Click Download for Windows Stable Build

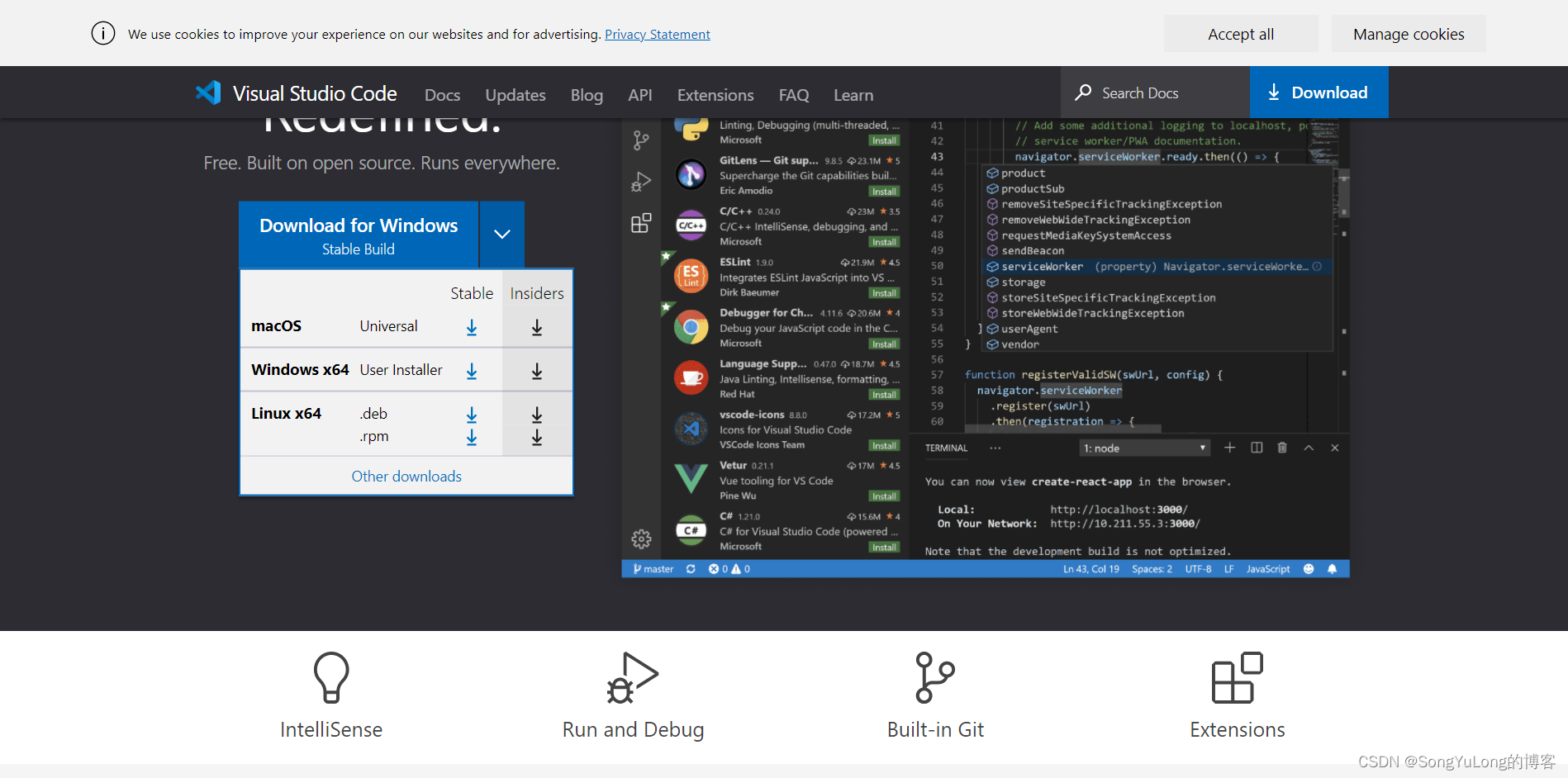click(x=359, y=235)
